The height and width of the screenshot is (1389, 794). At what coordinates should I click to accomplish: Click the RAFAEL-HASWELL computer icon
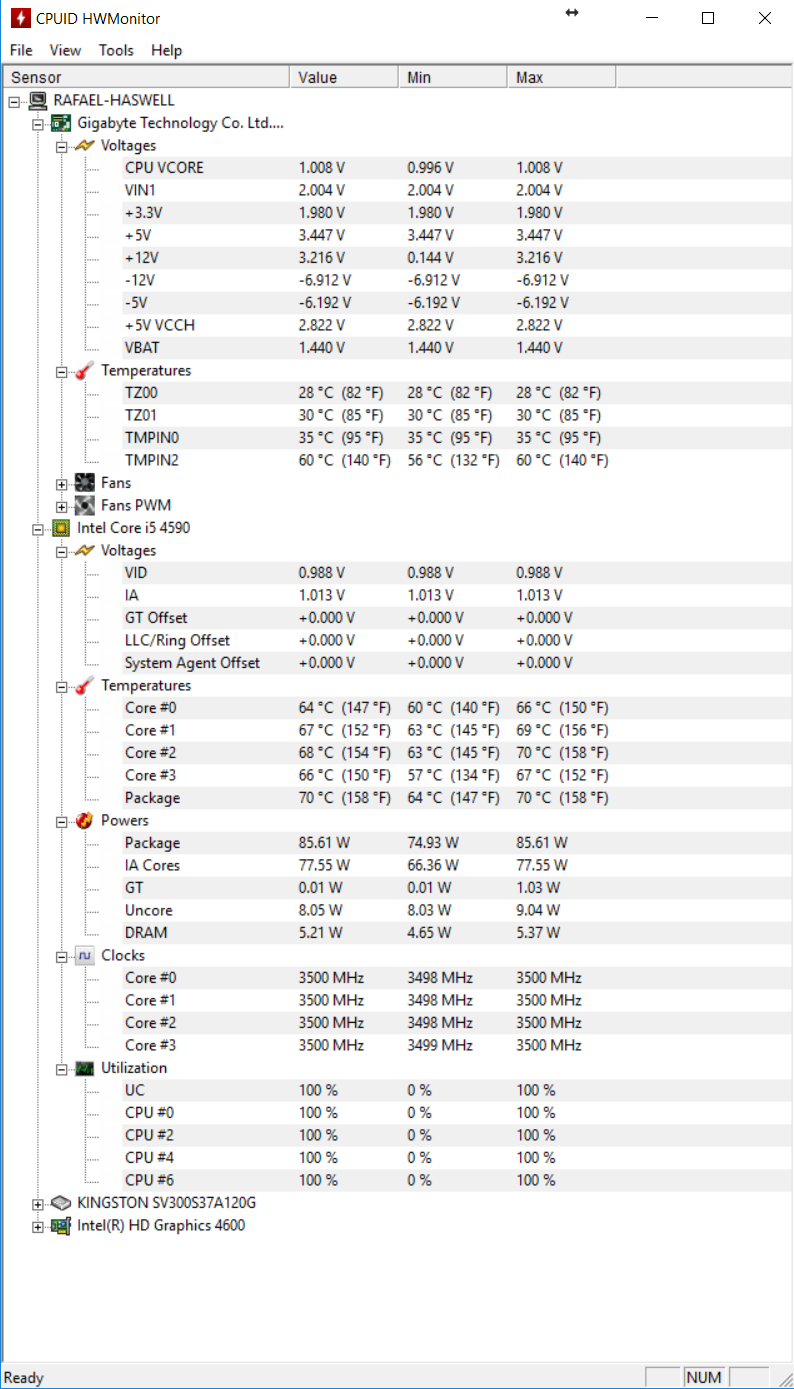38,100
